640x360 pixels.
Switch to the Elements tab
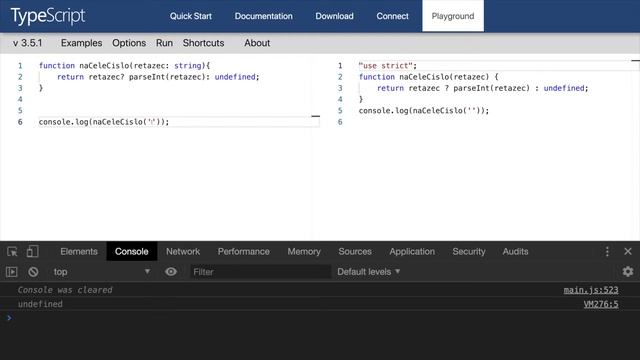(79, 251)
